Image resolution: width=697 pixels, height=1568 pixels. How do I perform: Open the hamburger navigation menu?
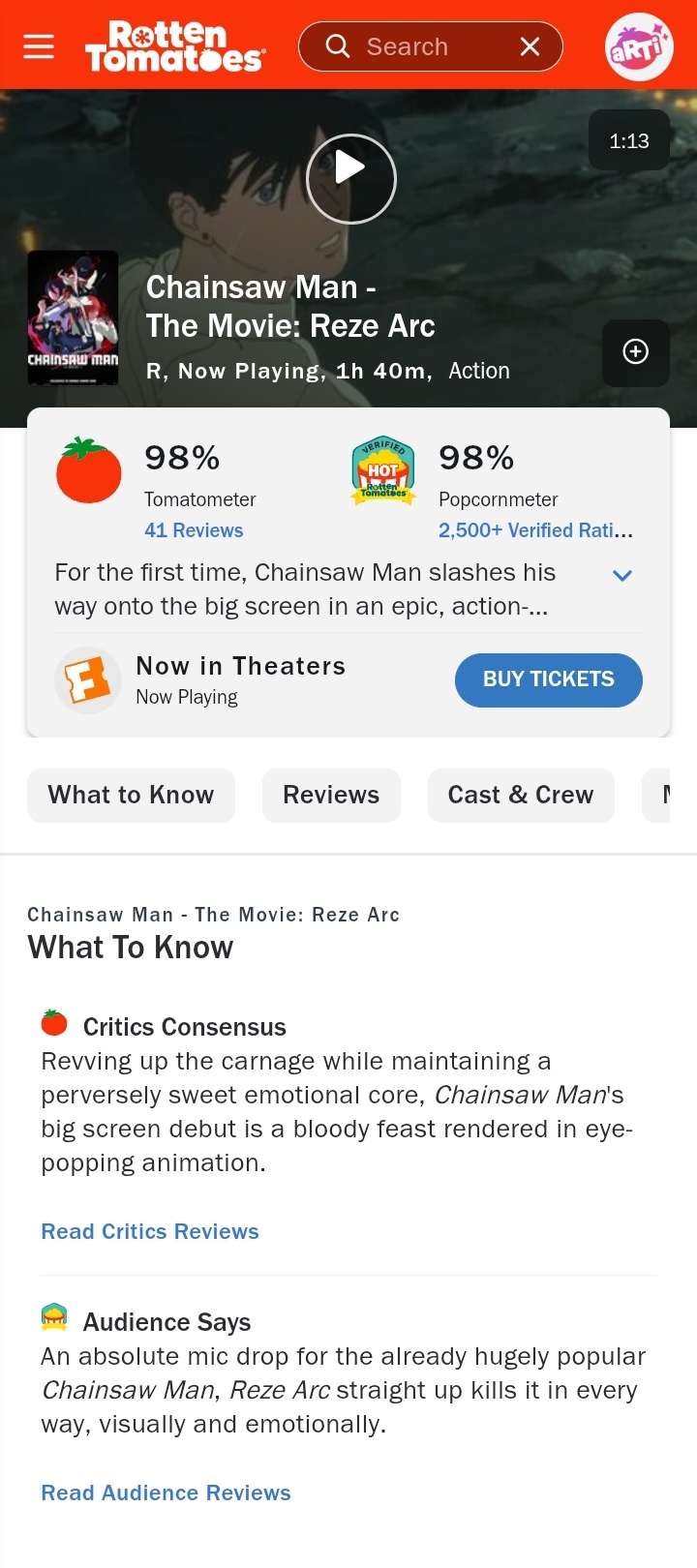[x=39, y=46]
